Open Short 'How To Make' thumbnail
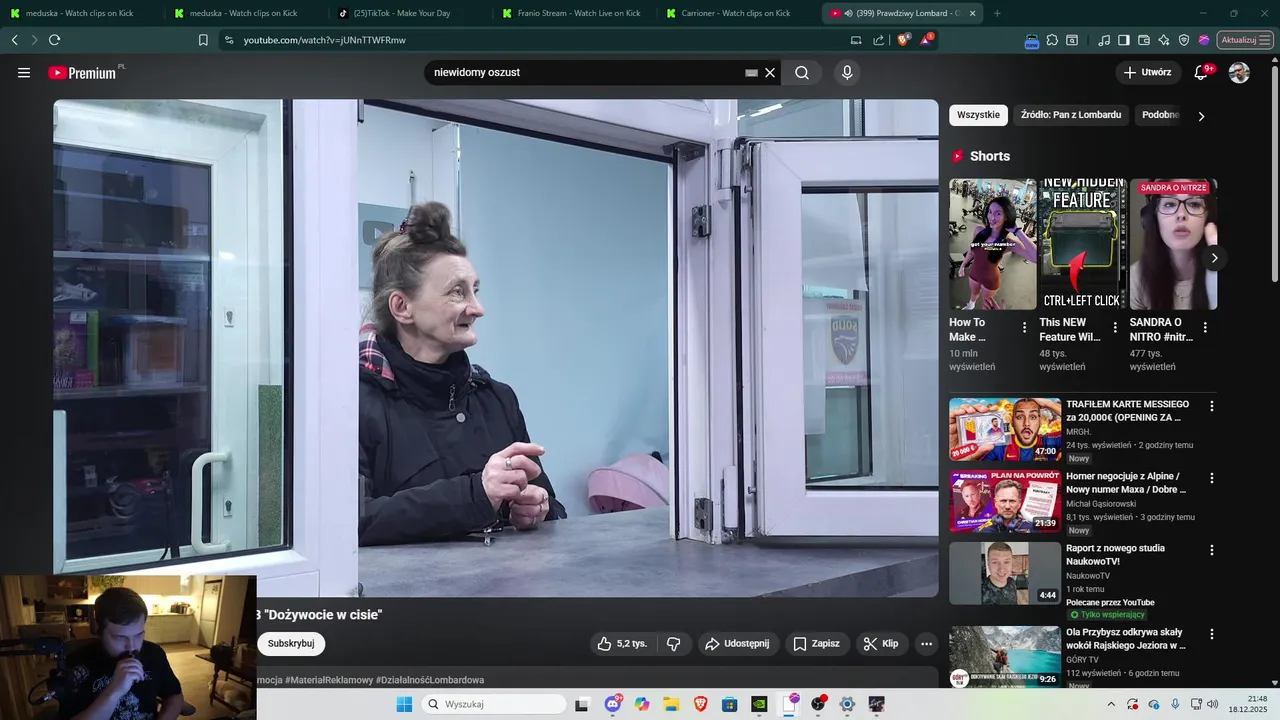 [992, 244]
